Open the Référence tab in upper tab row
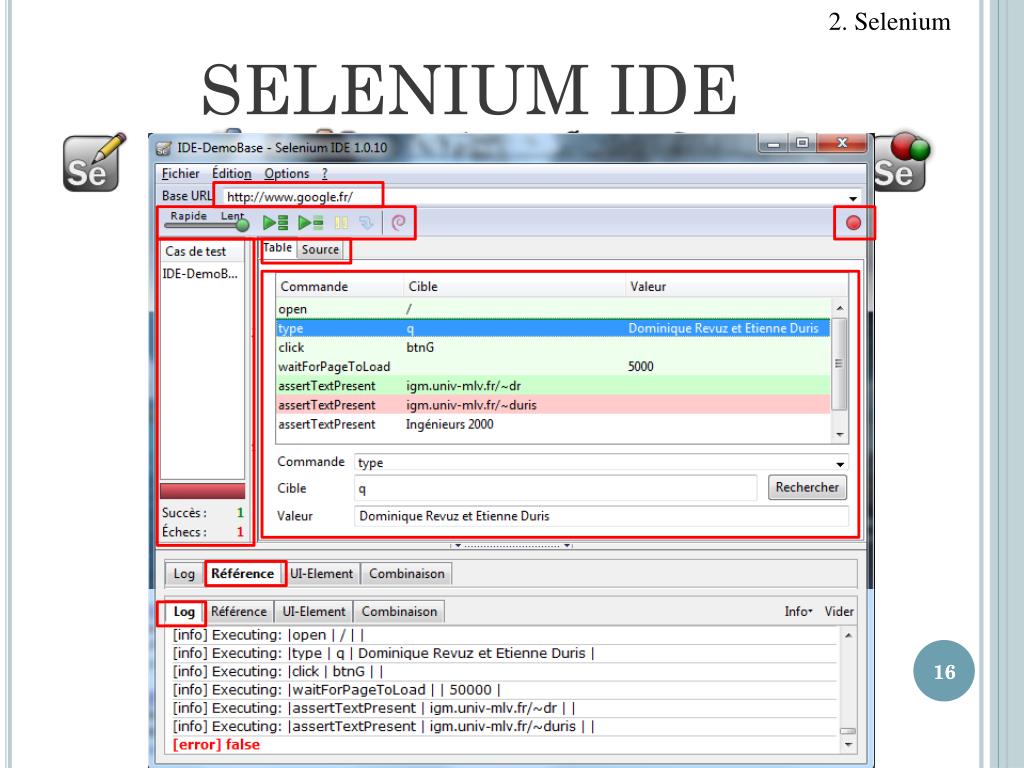Viewport: 1024px width, 768px height. click(x=242, y=573)
